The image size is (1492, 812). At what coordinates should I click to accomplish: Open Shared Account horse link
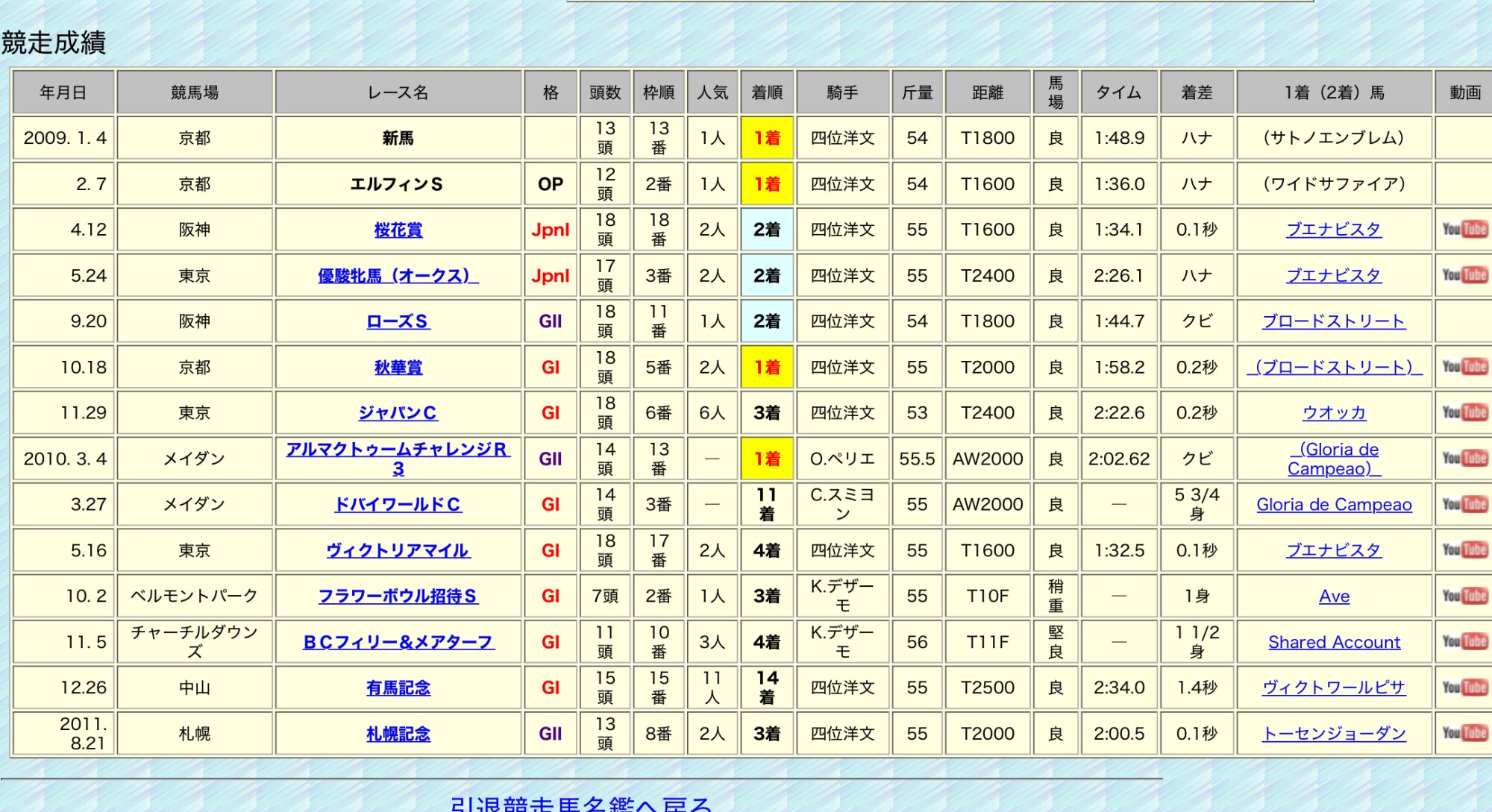(1334, 642)
